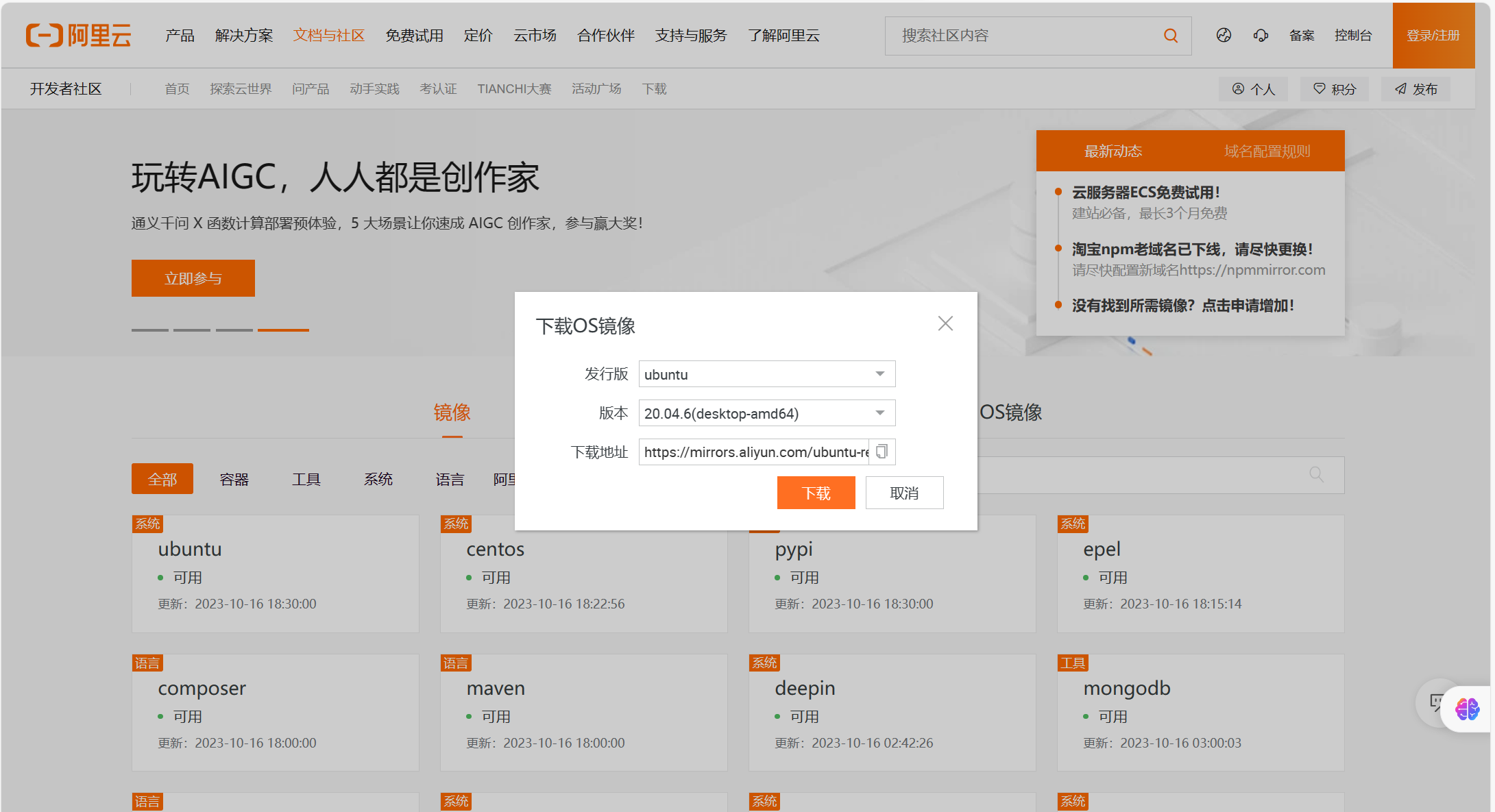Open the globe/region icon in header
Image resolution: width=1495 pixels, height=812 pixels.
pos(1224,35)
